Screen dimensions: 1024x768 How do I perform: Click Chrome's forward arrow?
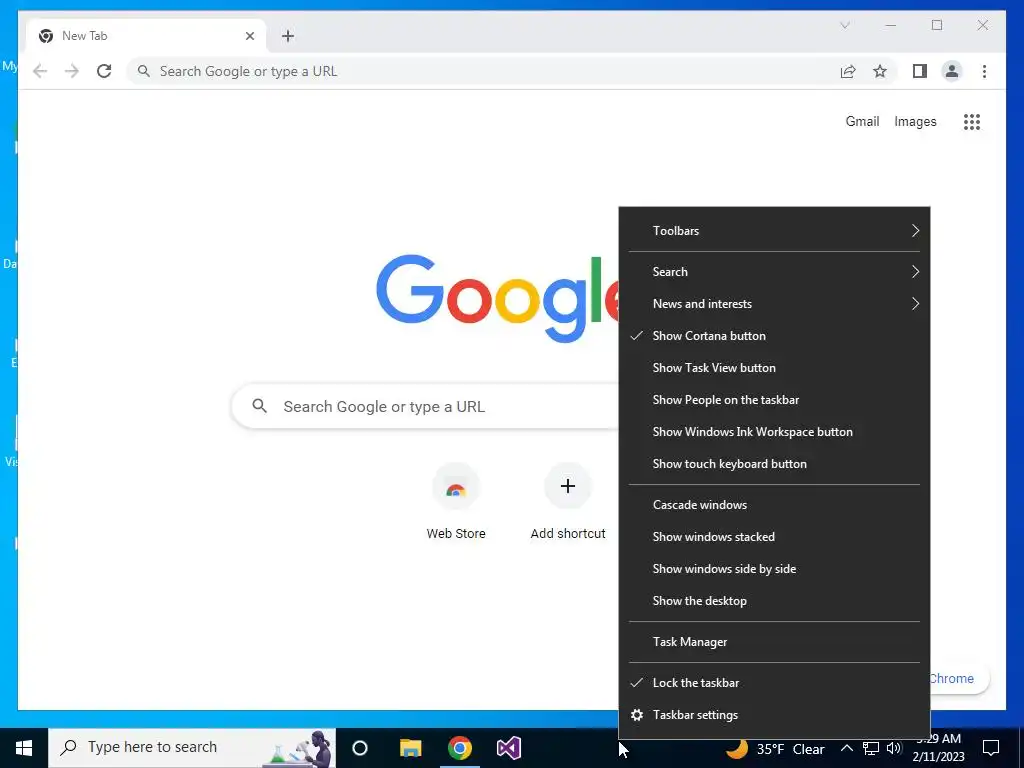(72, 71)
